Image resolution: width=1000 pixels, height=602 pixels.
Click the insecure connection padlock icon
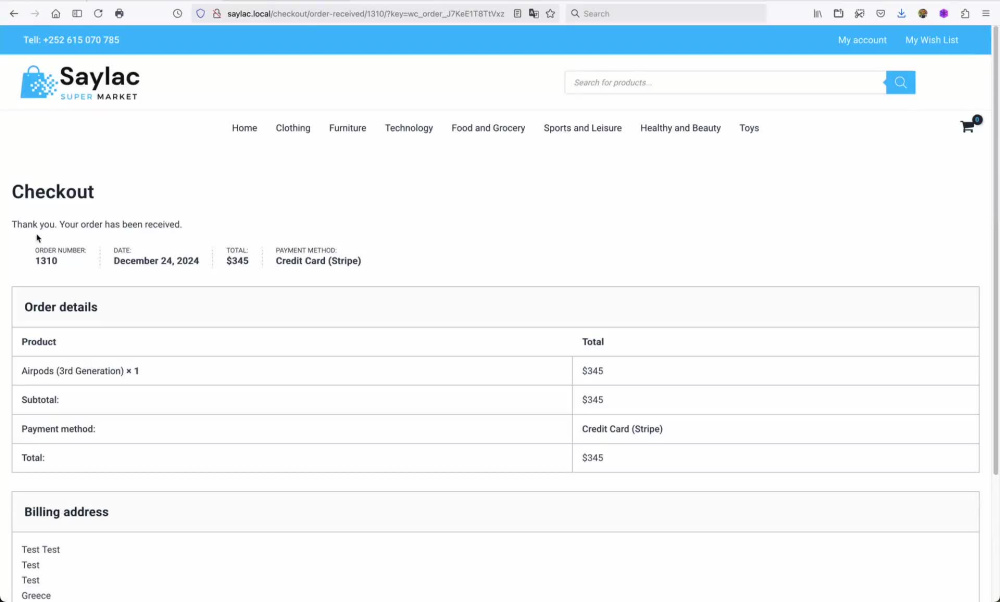tap(216, 13)
